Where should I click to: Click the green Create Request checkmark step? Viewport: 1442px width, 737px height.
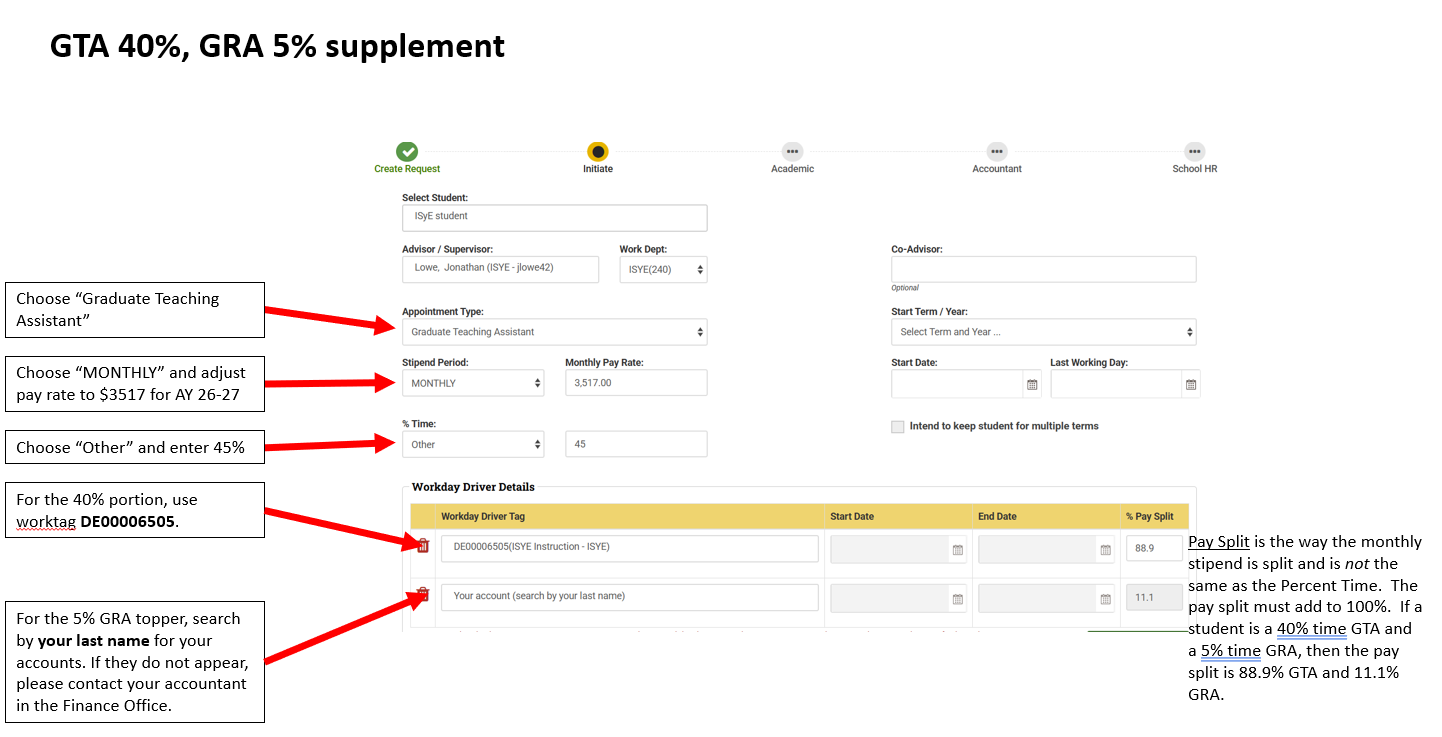pos(407,152)
